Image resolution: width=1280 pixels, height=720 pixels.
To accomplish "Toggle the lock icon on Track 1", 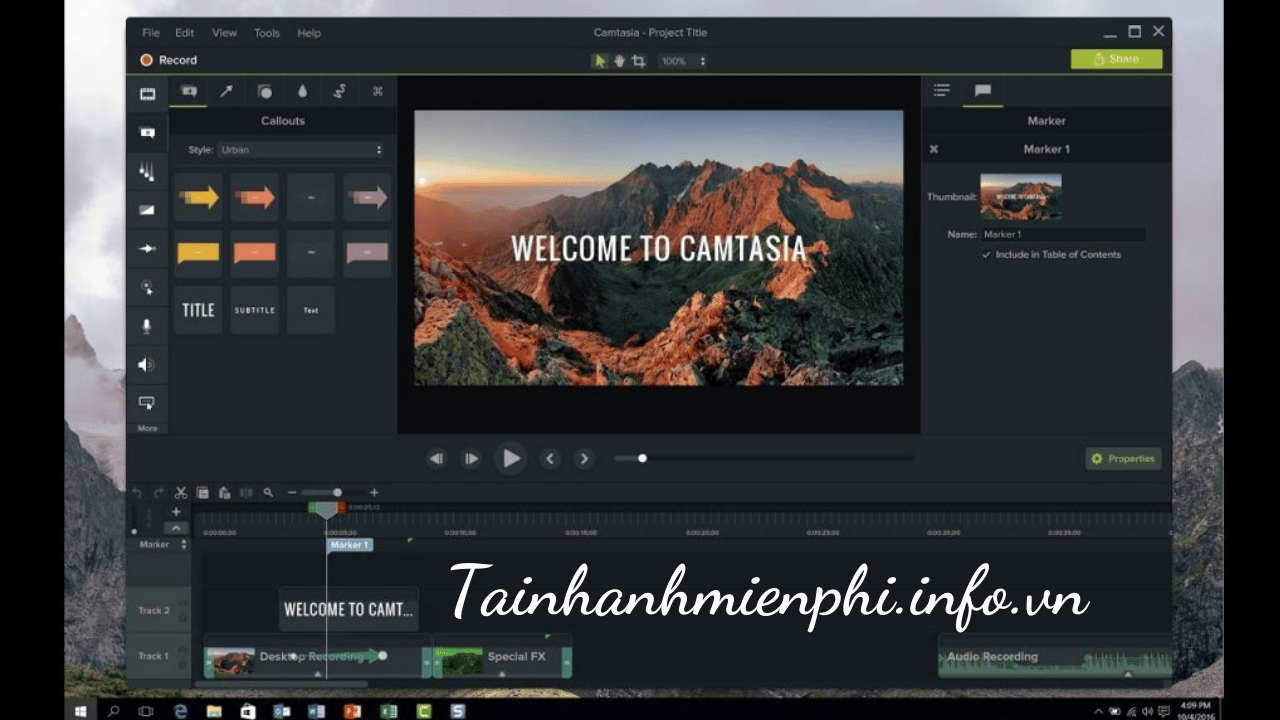I will [183, 662].
